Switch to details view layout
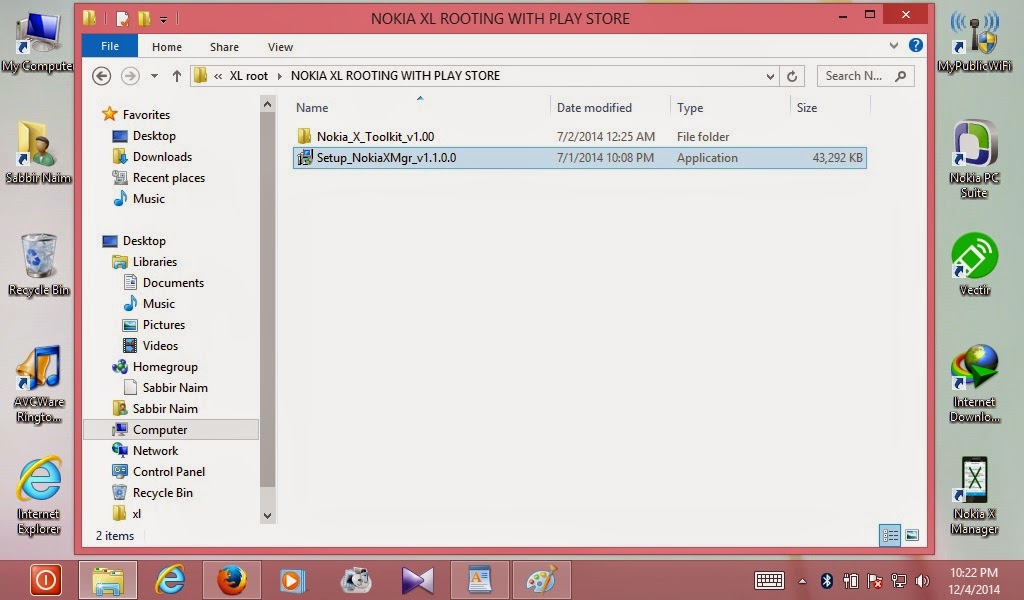The width and height of the screenshot is (1024, 600). [x=889, y=535]
